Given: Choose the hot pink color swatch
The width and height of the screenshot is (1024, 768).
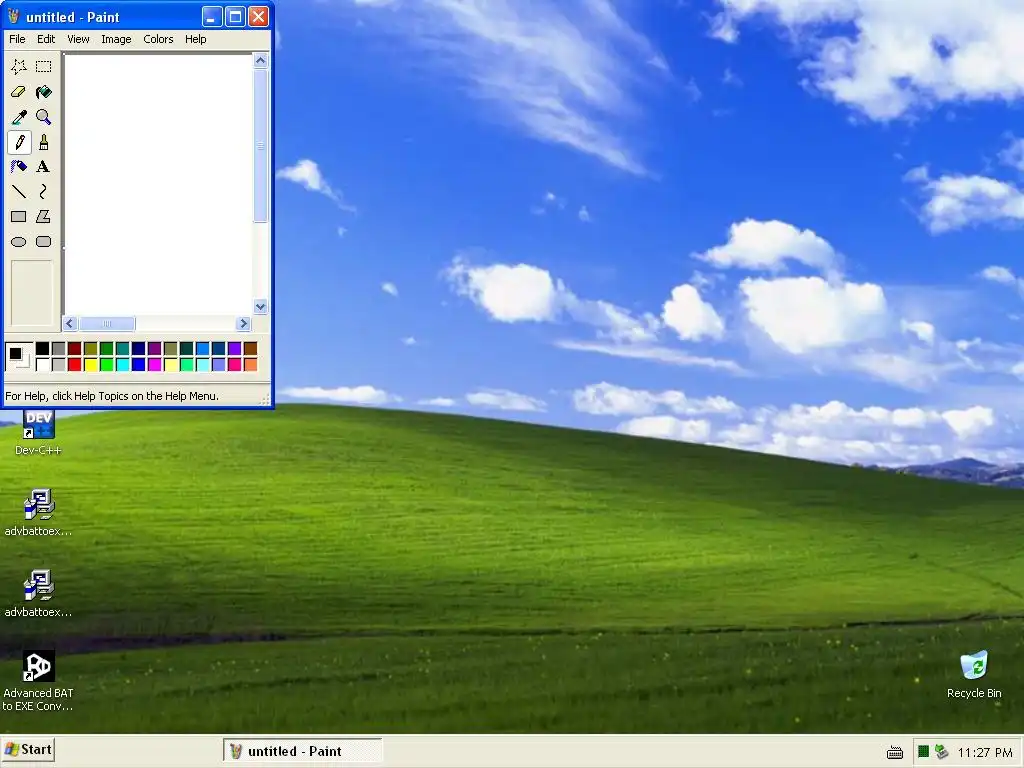Looking at the screenshot, I should click(234, 364).
